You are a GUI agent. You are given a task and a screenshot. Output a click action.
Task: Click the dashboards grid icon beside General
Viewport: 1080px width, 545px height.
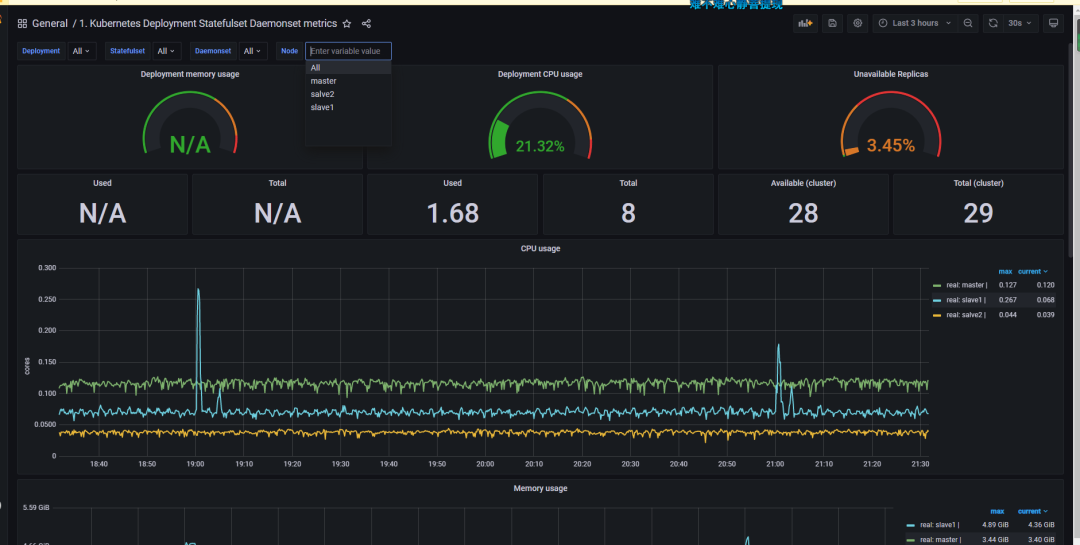pyautogui.click(x=22, y=23)
